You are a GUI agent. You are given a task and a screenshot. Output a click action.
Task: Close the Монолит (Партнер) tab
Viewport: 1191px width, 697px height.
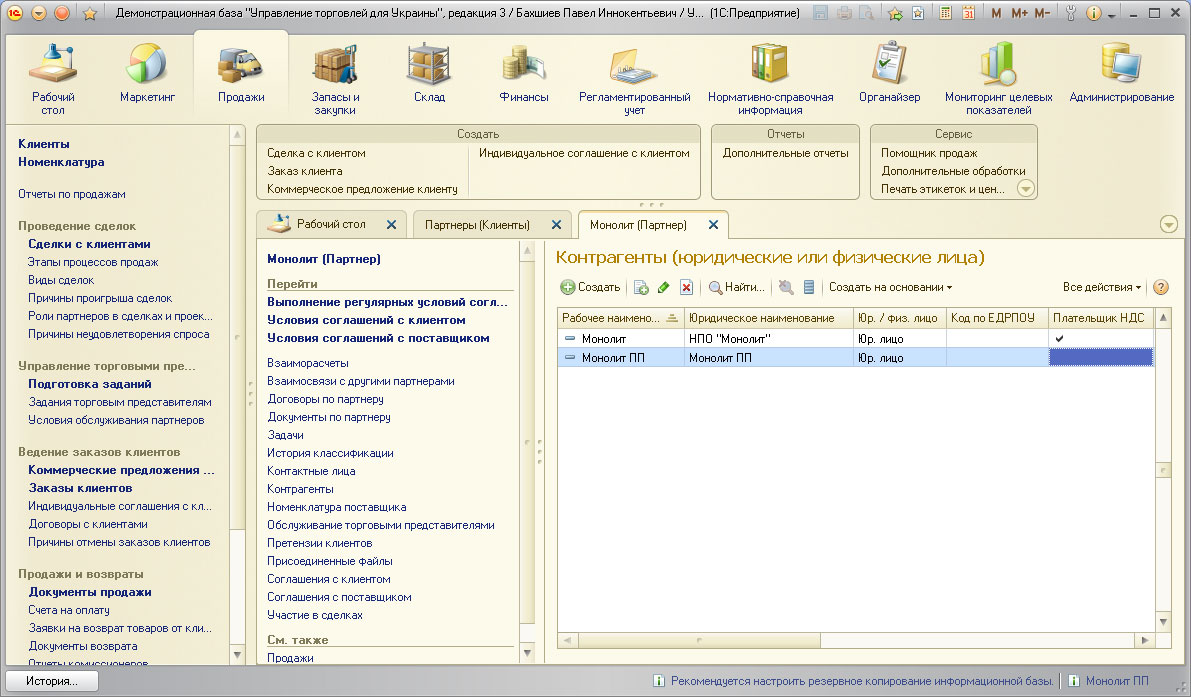point(713,225)
